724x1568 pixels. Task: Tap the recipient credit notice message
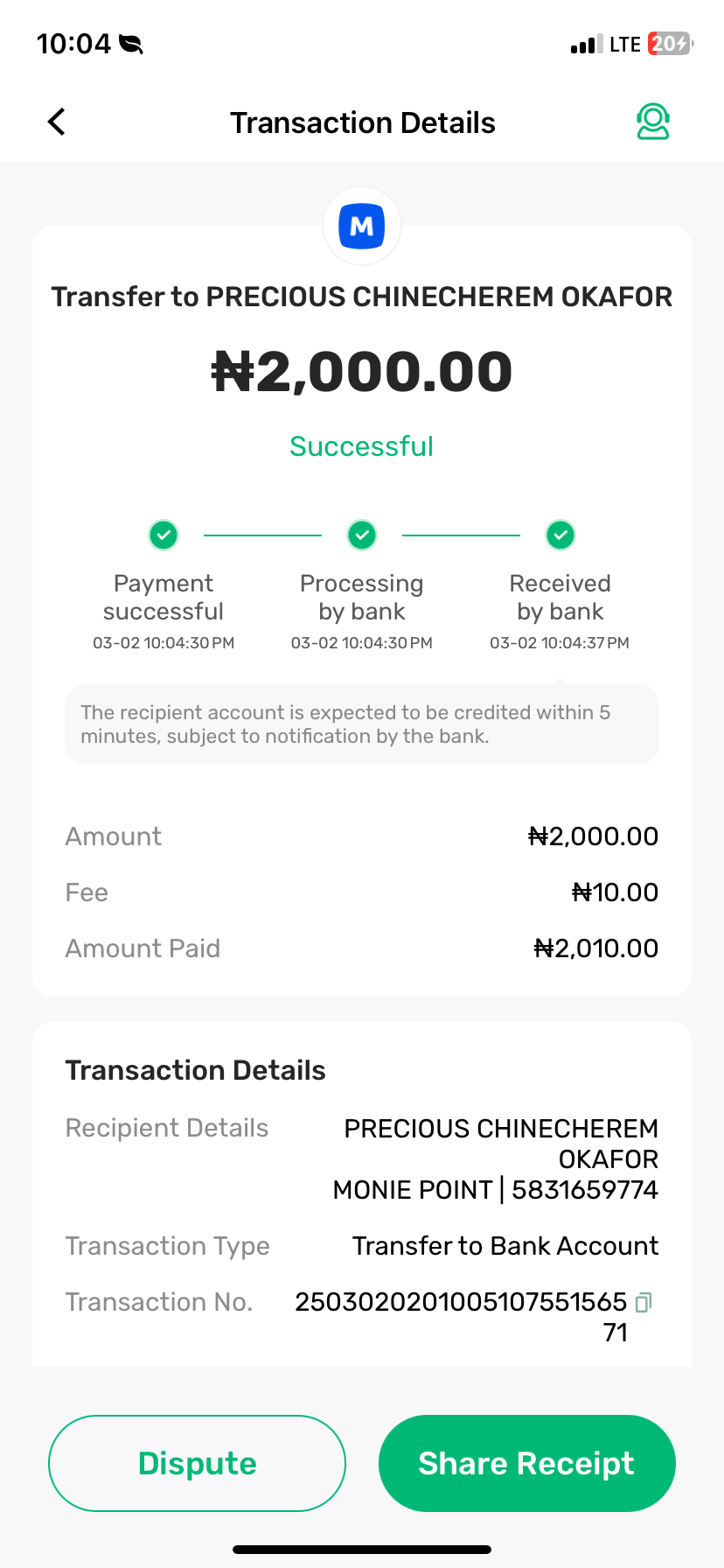362,724
